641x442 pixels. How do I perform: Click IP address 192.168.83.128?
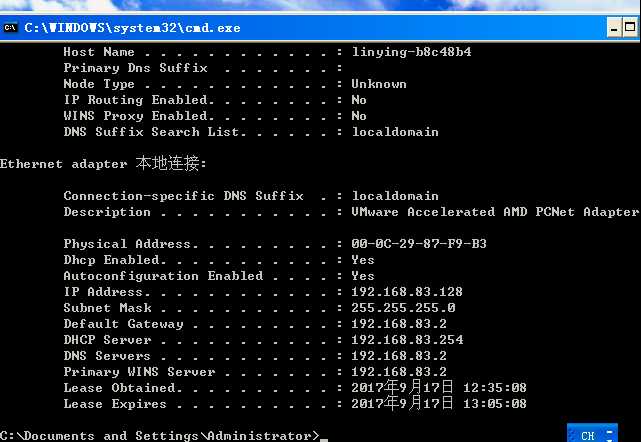pos(407,292)
